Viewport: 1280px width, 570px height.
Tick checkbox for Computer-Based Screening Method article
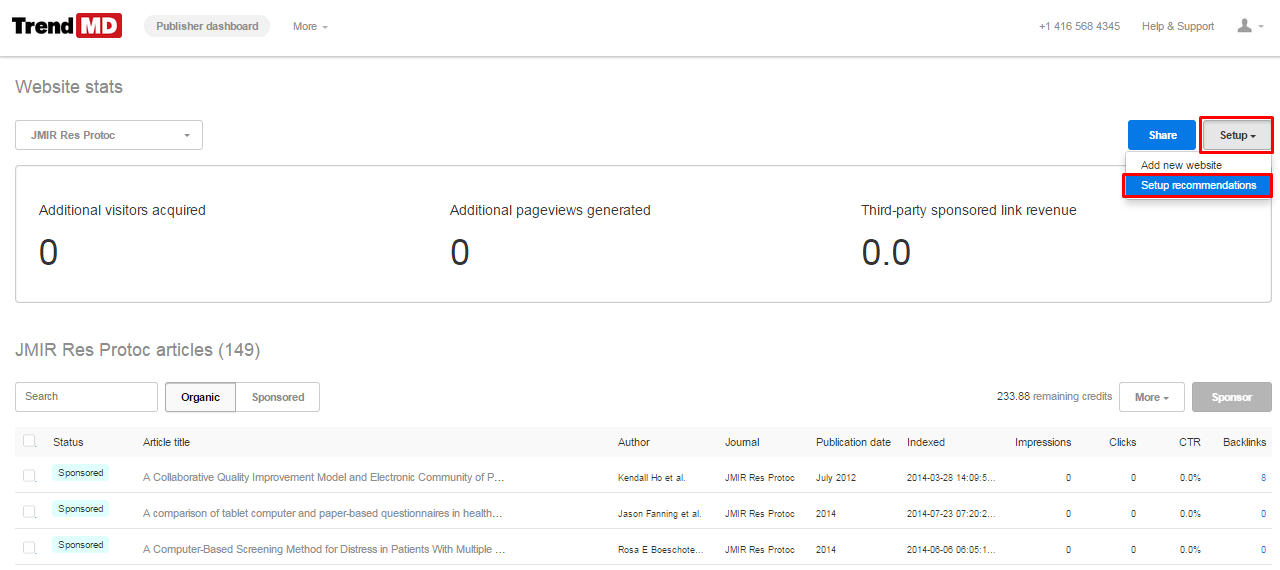click(x=29, y=548)
